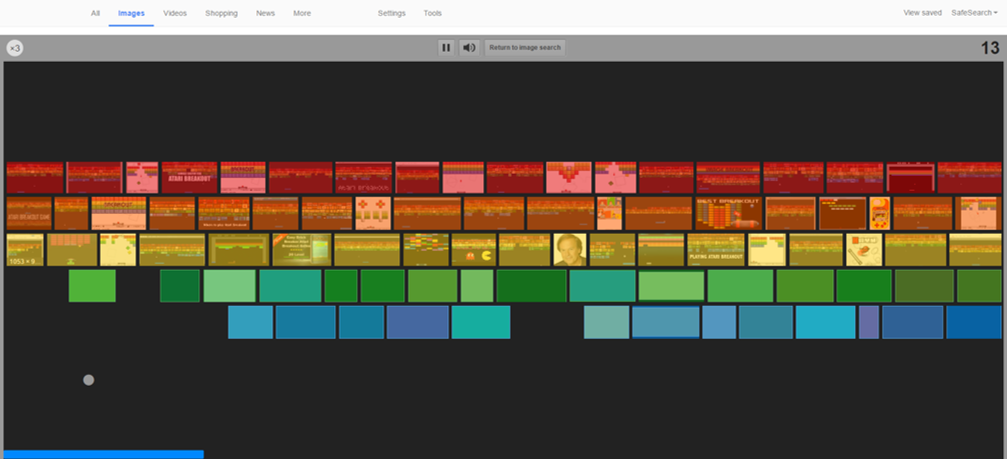Select the pale gray-teal brick after the blue-row gap

606,322
